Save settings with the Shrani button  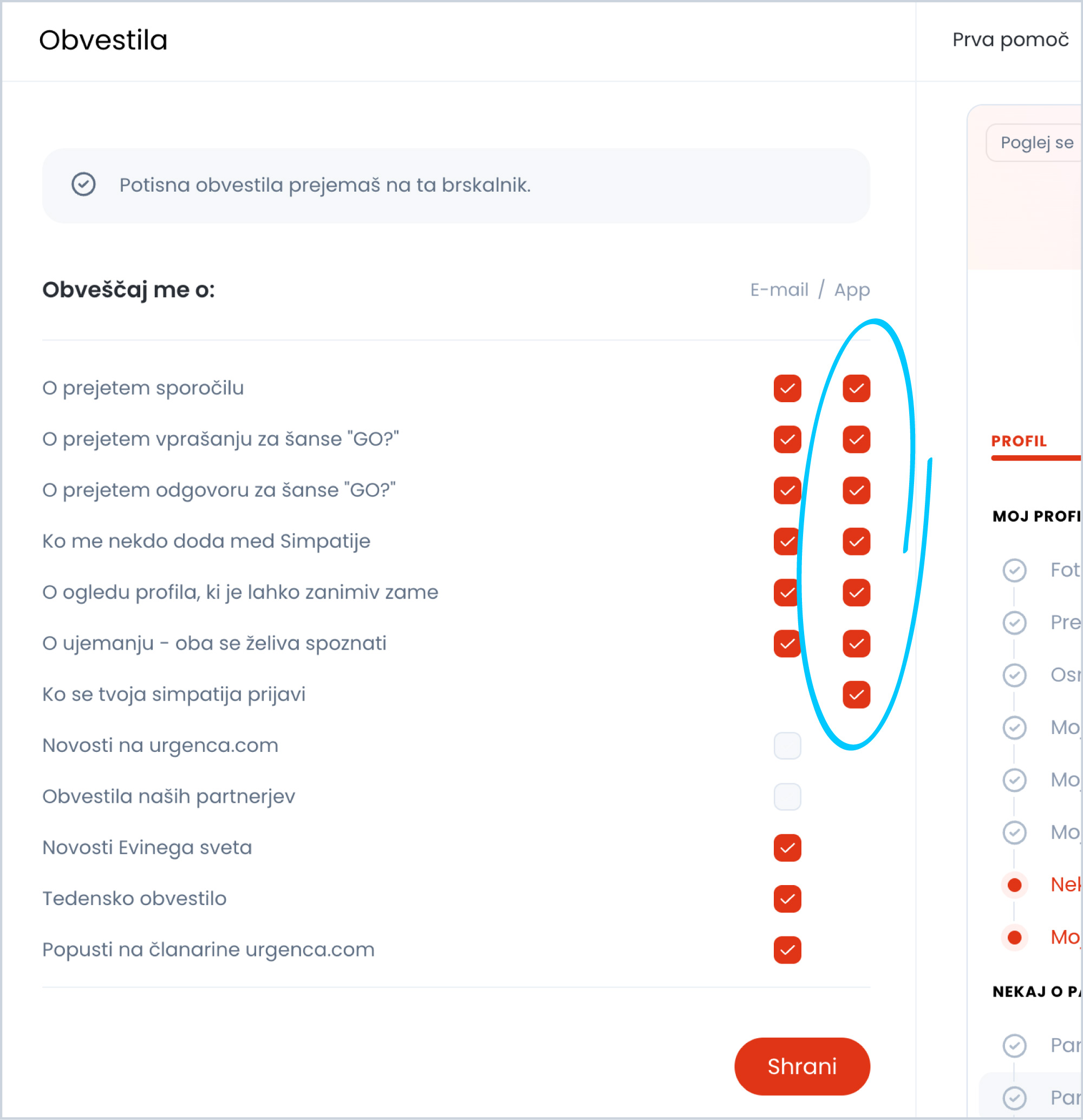(802, 1066)
